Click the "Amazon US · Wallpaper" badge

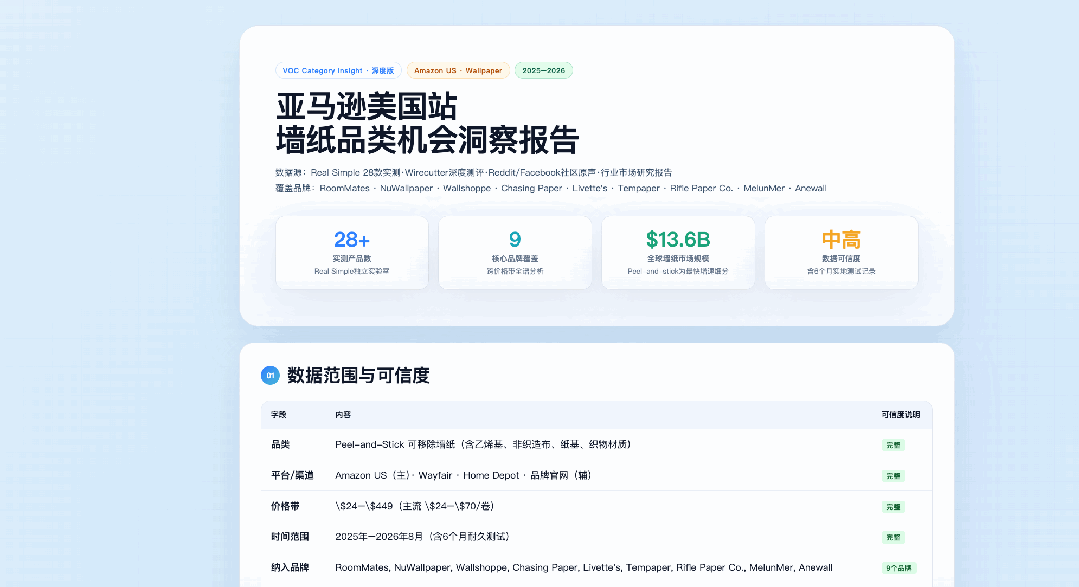point(458,70)
